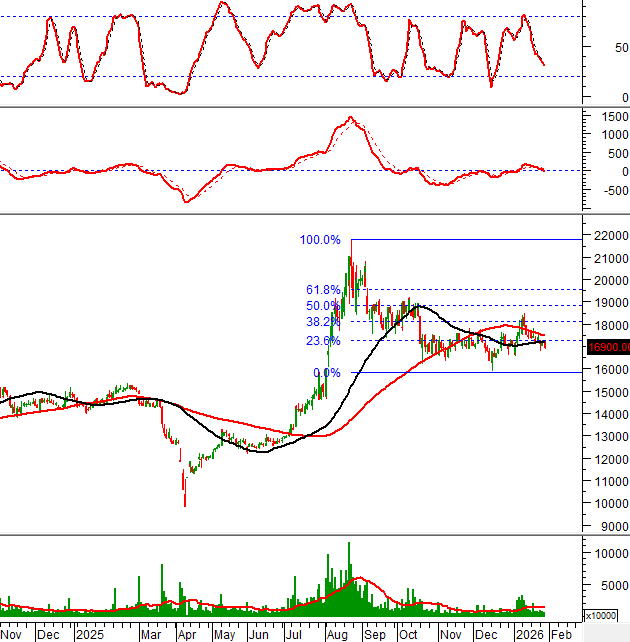The height and width of the screenshot is (642, 630).
Task: Click the 50.0% Fibonacci retracement label
Action: (323, 306)
